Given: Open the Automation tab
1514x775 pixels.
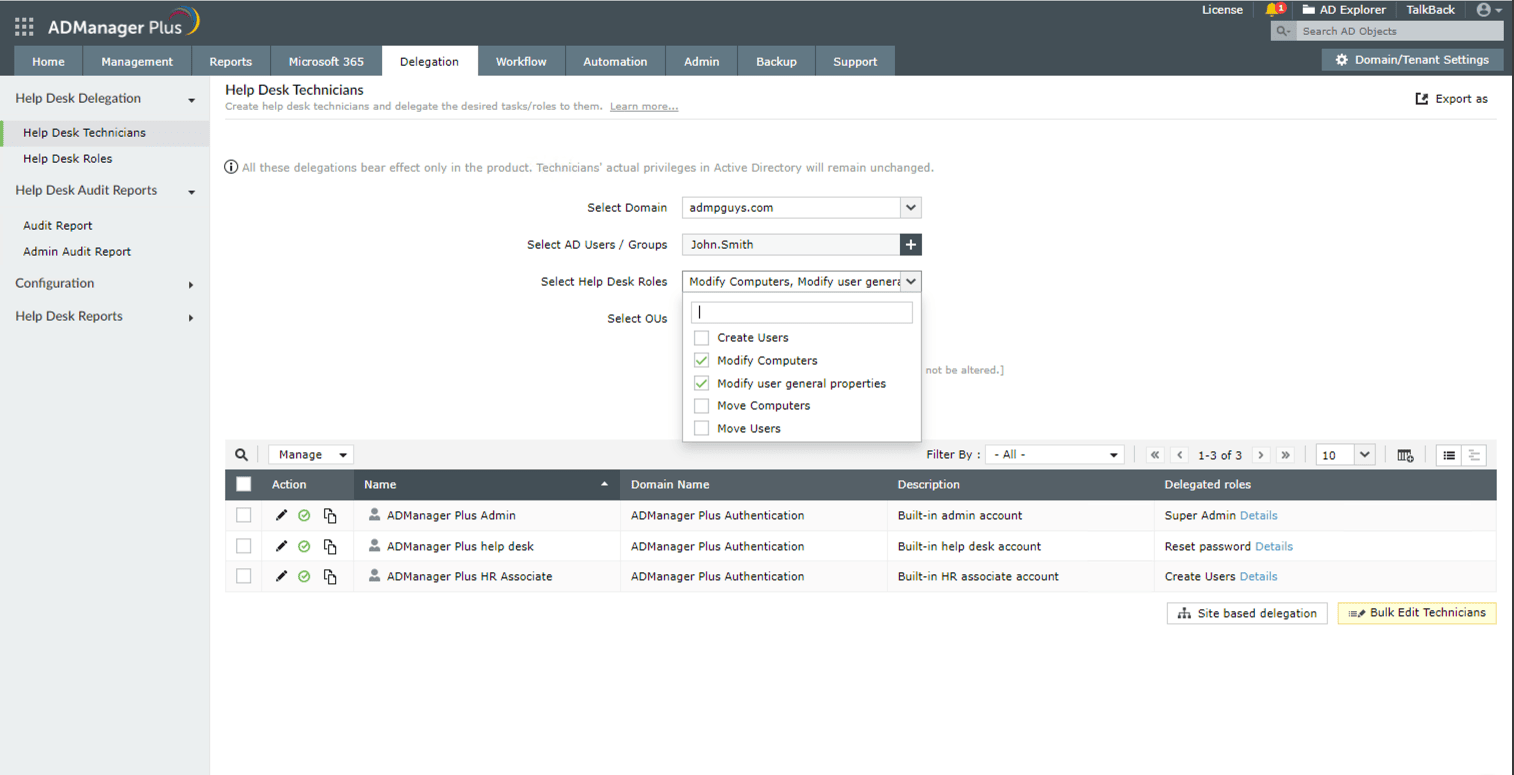Looking at the screenshot, I should 615,61.
